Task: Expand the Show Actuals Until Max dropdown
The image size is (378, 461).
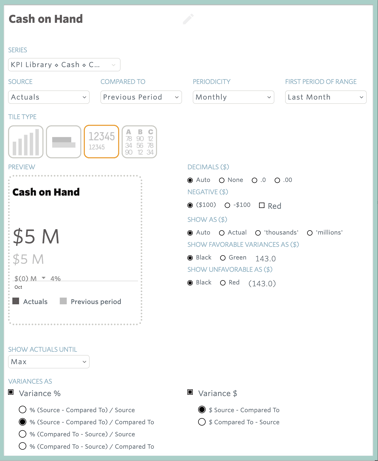Action: pos(49,362)
